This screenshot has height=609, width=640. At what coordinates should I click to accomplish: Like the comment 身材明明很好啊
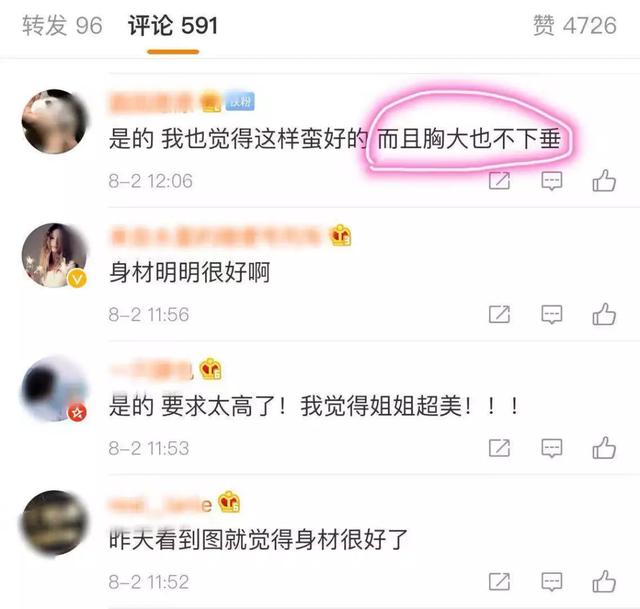[x=604, y=314]
